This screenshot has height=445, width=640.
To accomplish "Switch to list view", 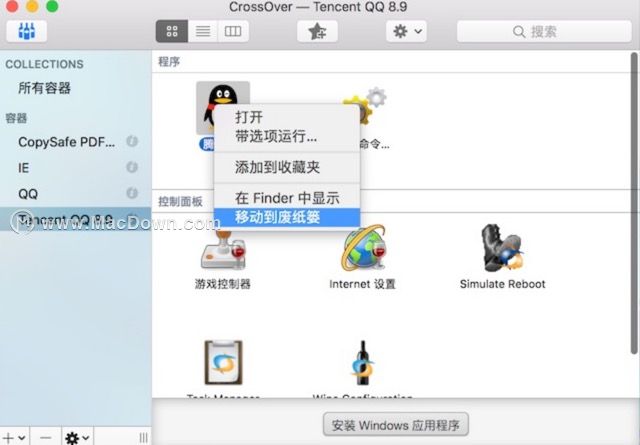I will click(203, 31).
